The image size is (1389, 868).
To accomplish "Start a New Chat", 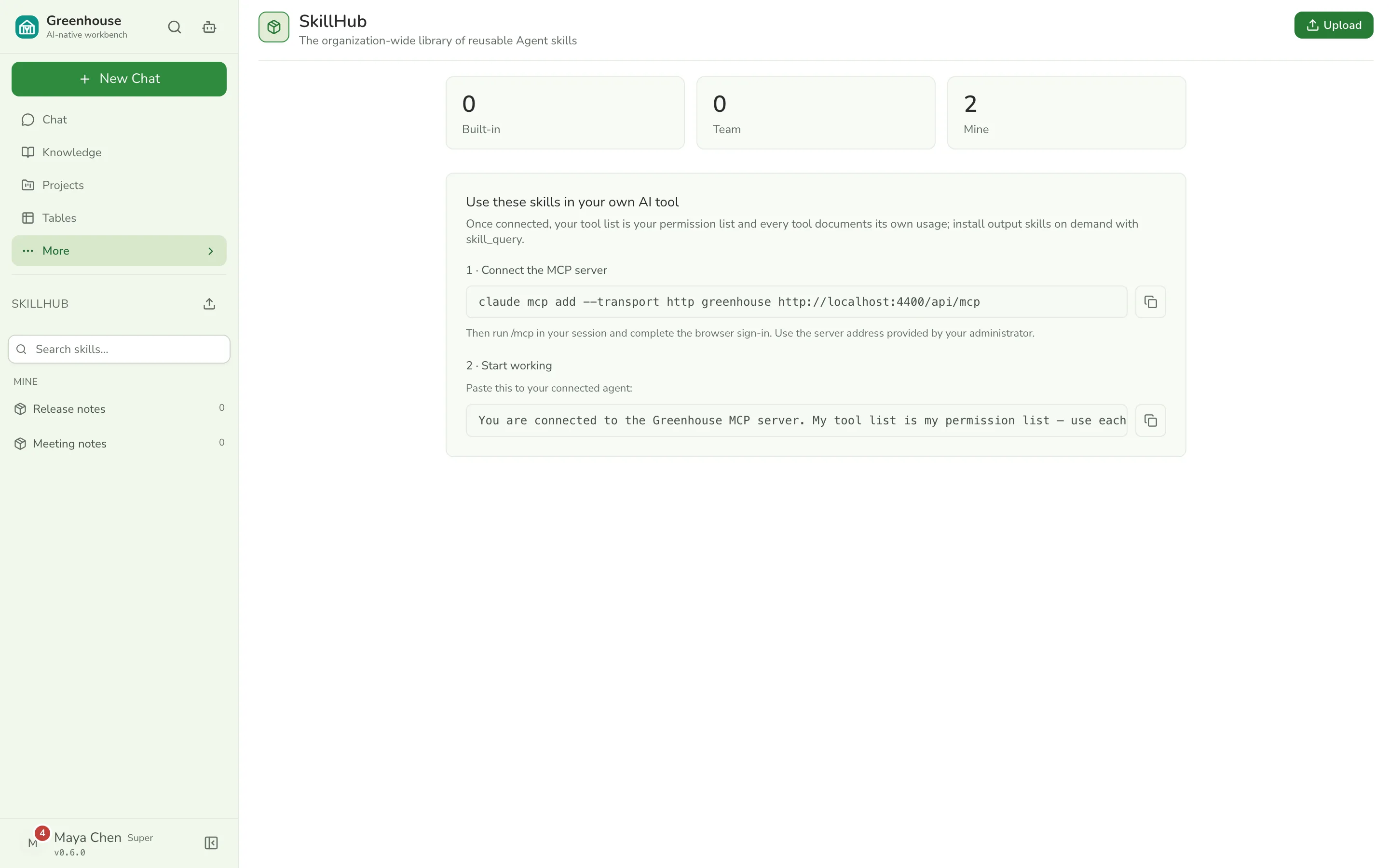I will [119, 79].
